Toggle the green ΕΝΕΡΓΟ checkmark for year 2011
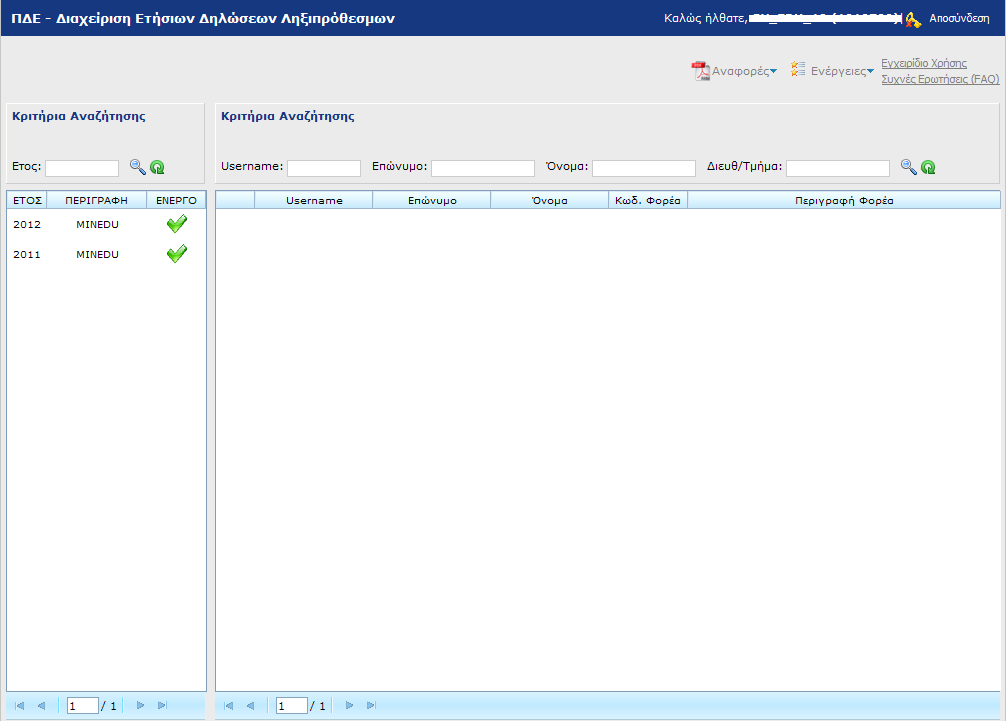The width and height of the screenshot is (1006, 721). coord(176,254)
